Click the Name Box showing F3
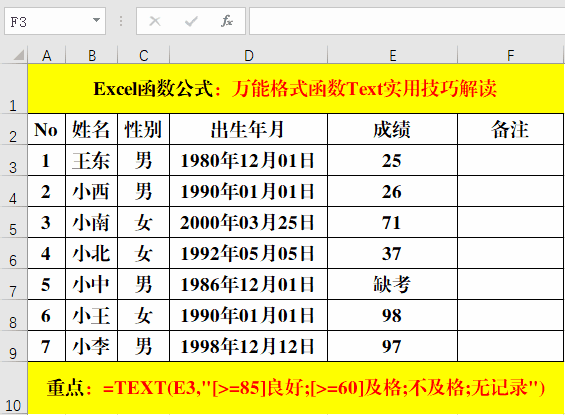The image size is (565, 415). coord(55,21)
